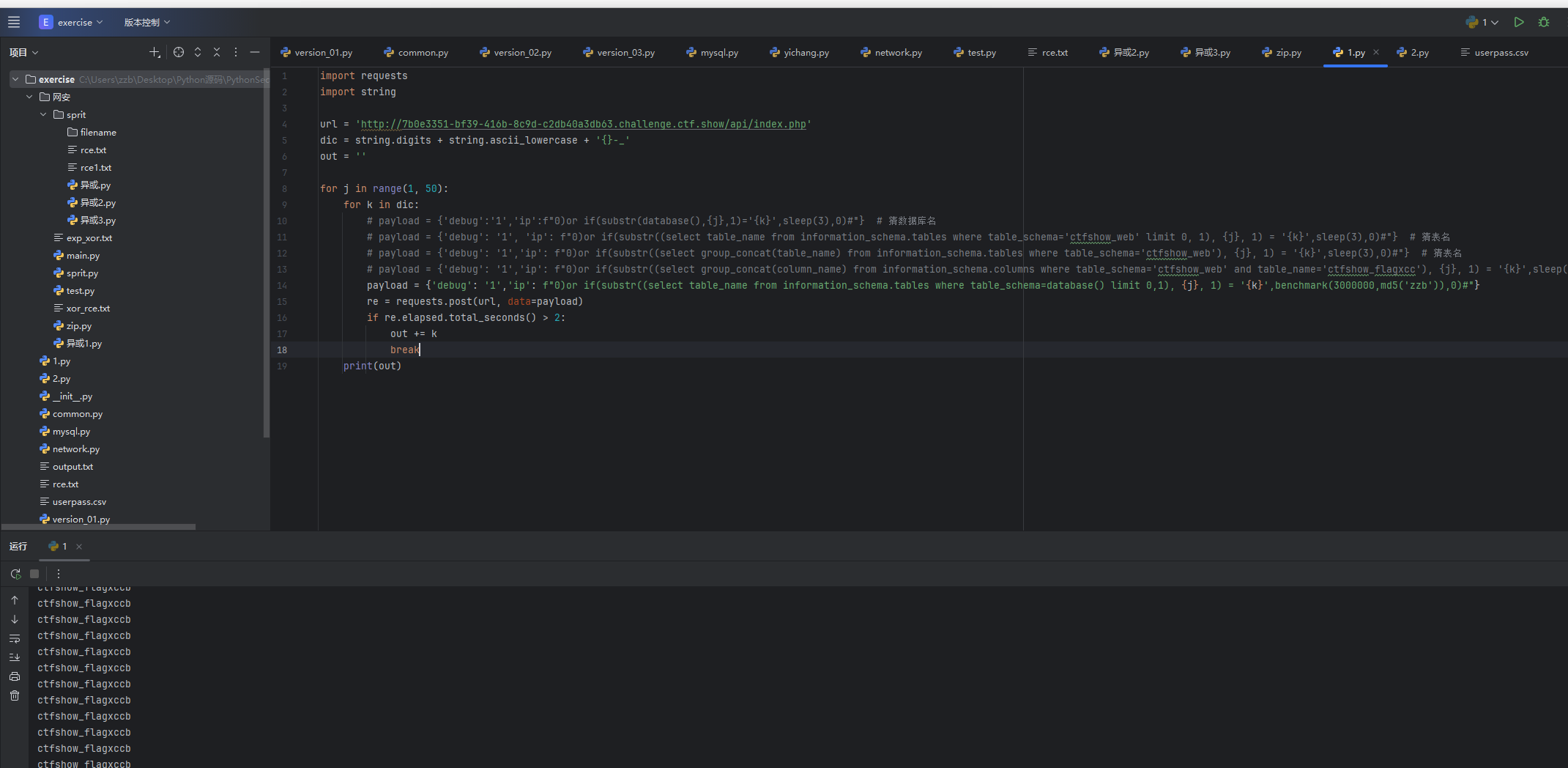This screenshot has width=1568, height=768.
Task: Click the print output icon
Action: 15,676
